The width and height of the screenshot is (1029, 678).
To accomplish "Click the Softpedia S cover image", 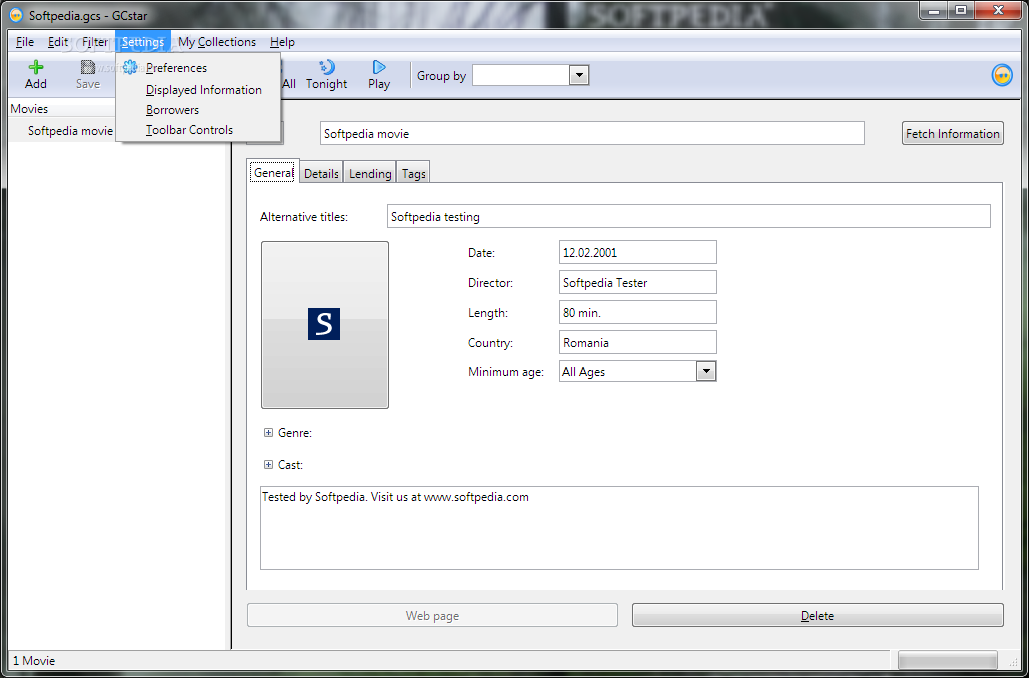I will pyautogui.click(x=324, y=324).
